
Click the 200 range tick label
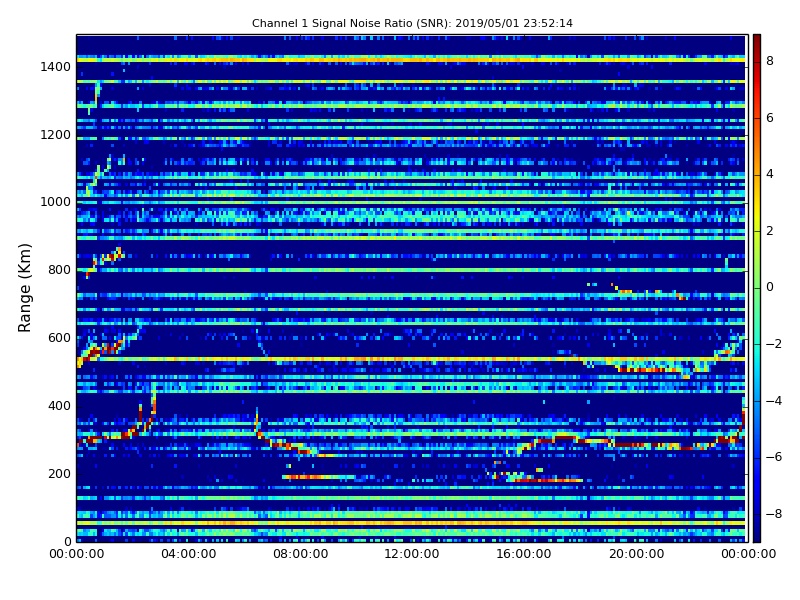pyautogui.click(x=60, y=473)
